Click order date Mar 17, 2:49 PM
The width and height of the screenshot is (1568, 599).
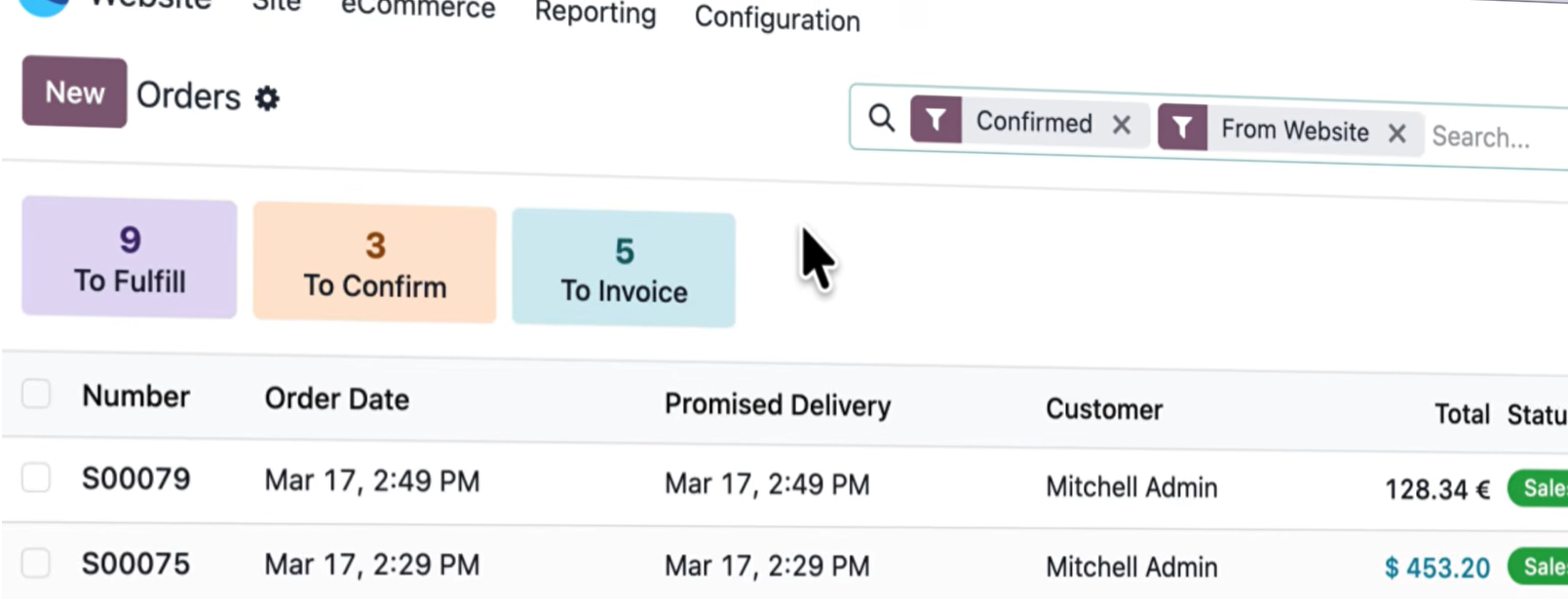point(372,481)
